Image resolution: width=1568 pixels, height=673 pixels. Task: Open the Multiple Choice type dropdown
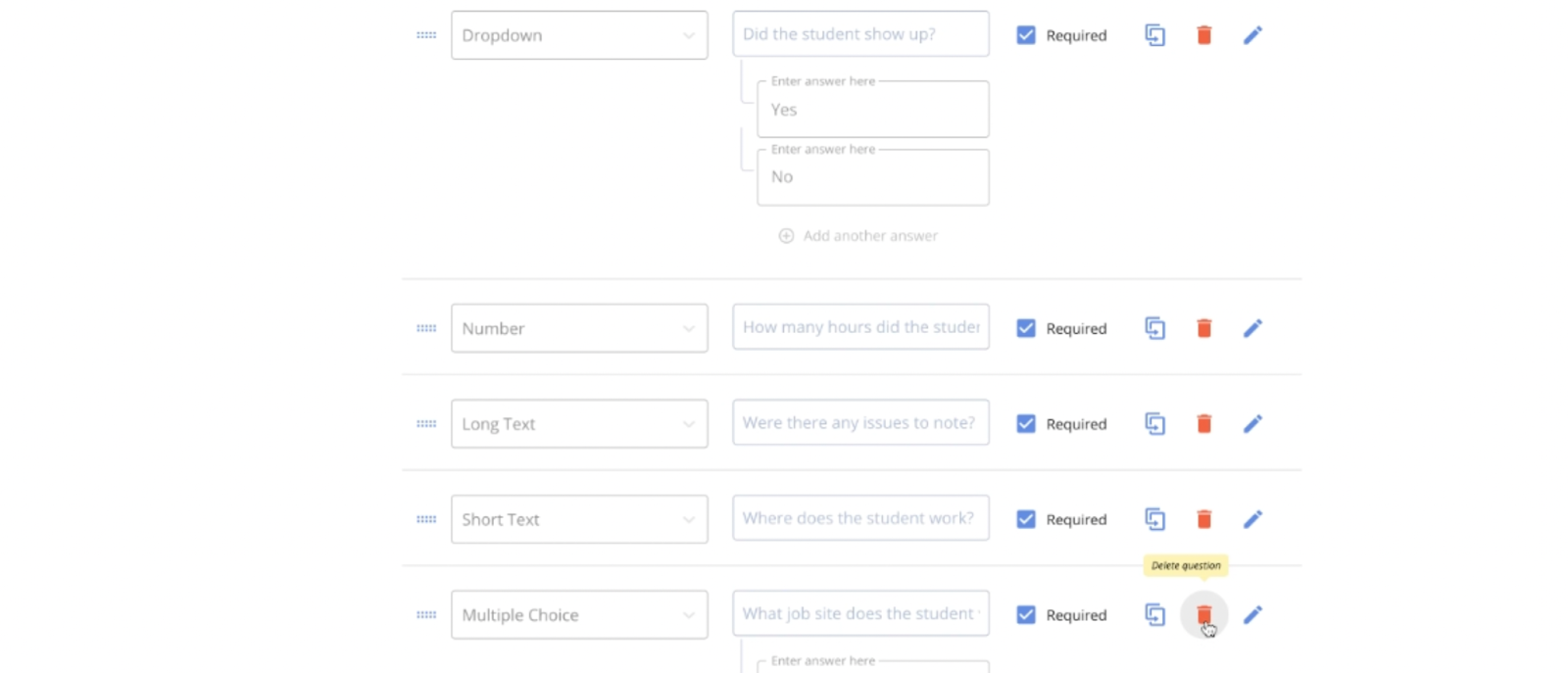tap(579, 615)
